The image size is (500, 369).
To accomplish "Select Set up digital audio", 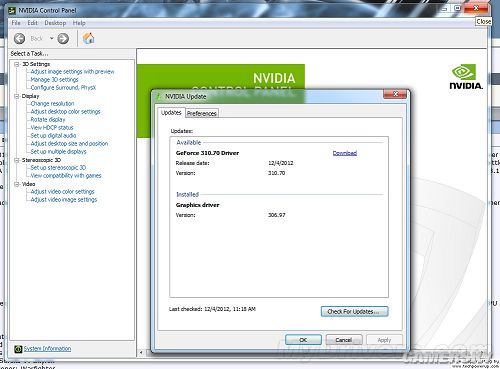I will click(53, 136).
